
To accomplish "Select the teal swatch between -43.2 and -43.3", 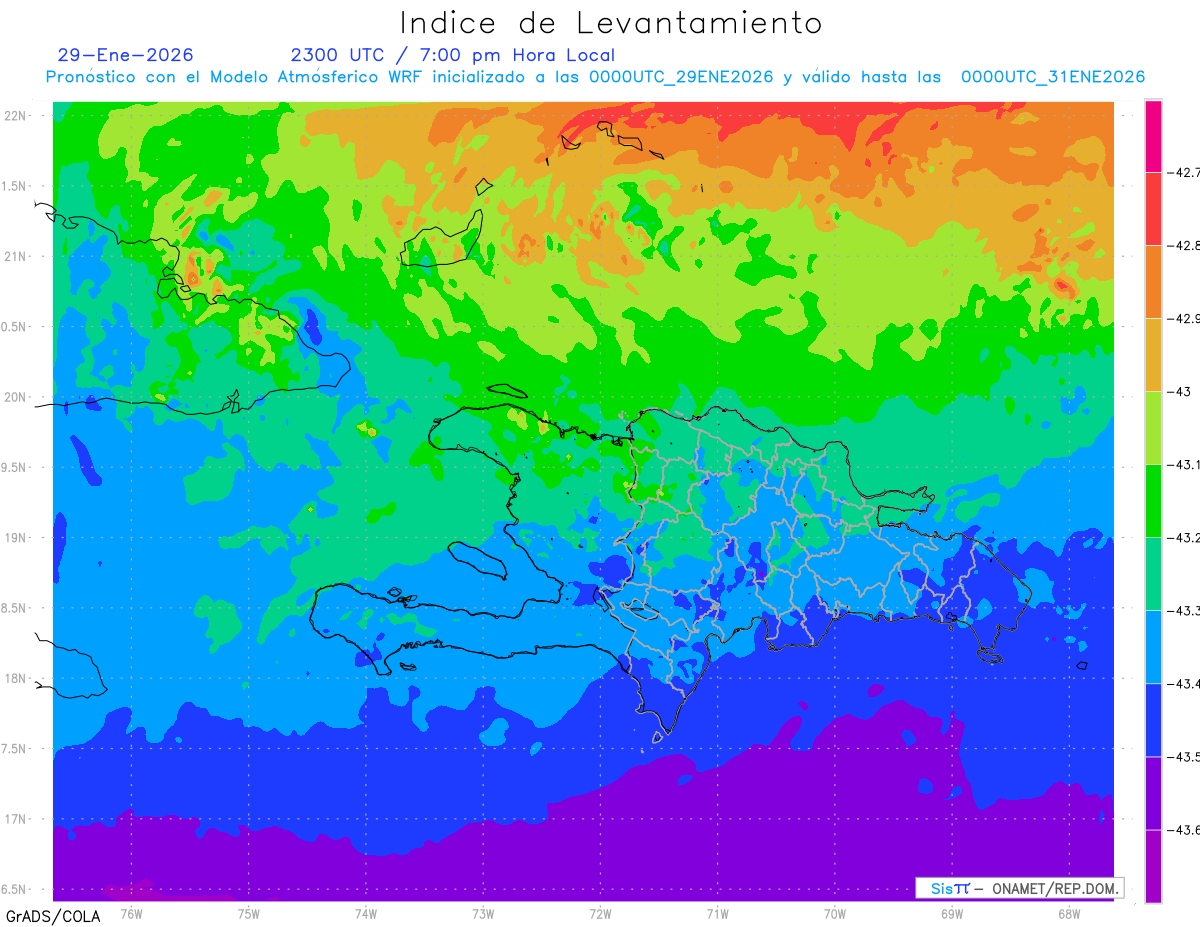I will 1153,573.
